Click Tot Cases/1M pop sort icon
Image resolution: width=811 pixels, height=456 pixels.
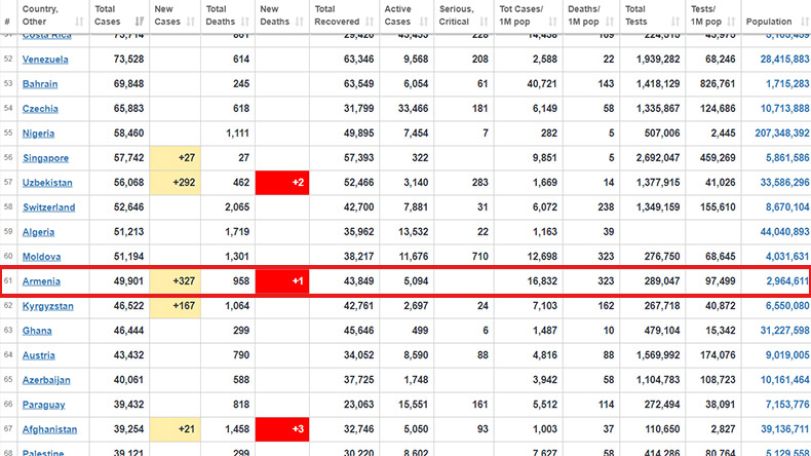tap(552, 22)
